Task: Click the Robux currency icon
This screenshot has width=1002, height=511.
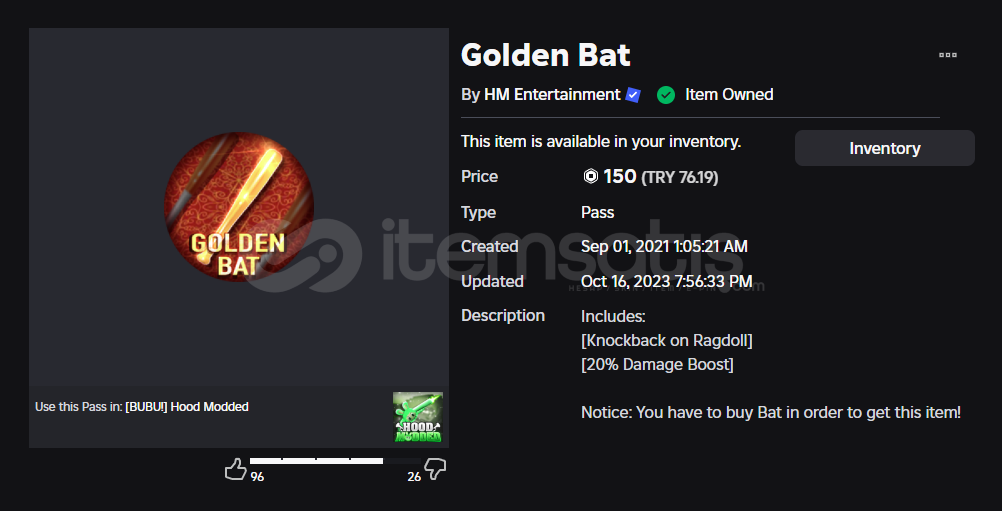Action: click(x=591, y=176)
